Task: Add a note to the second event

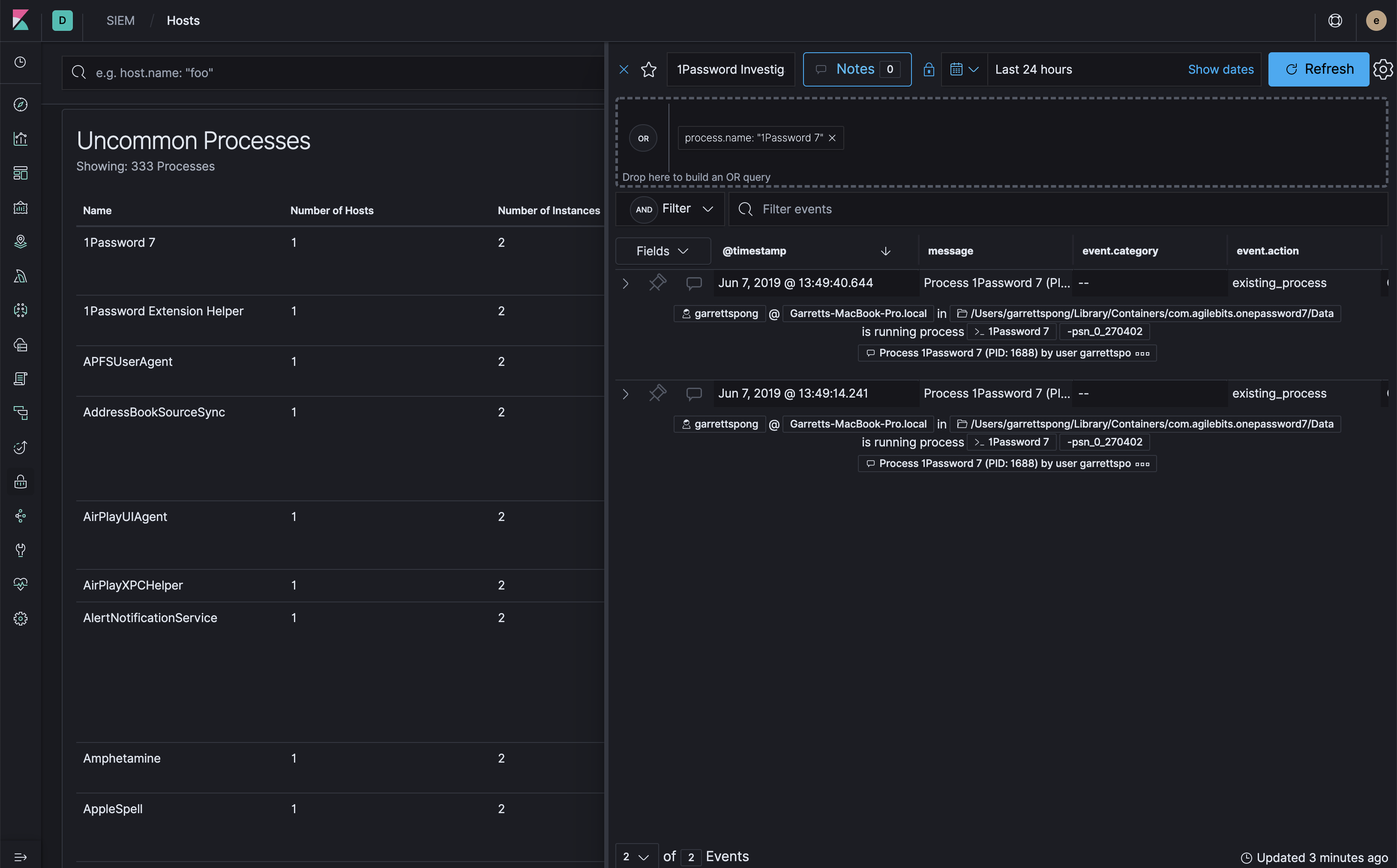Action: coord(694,393)
